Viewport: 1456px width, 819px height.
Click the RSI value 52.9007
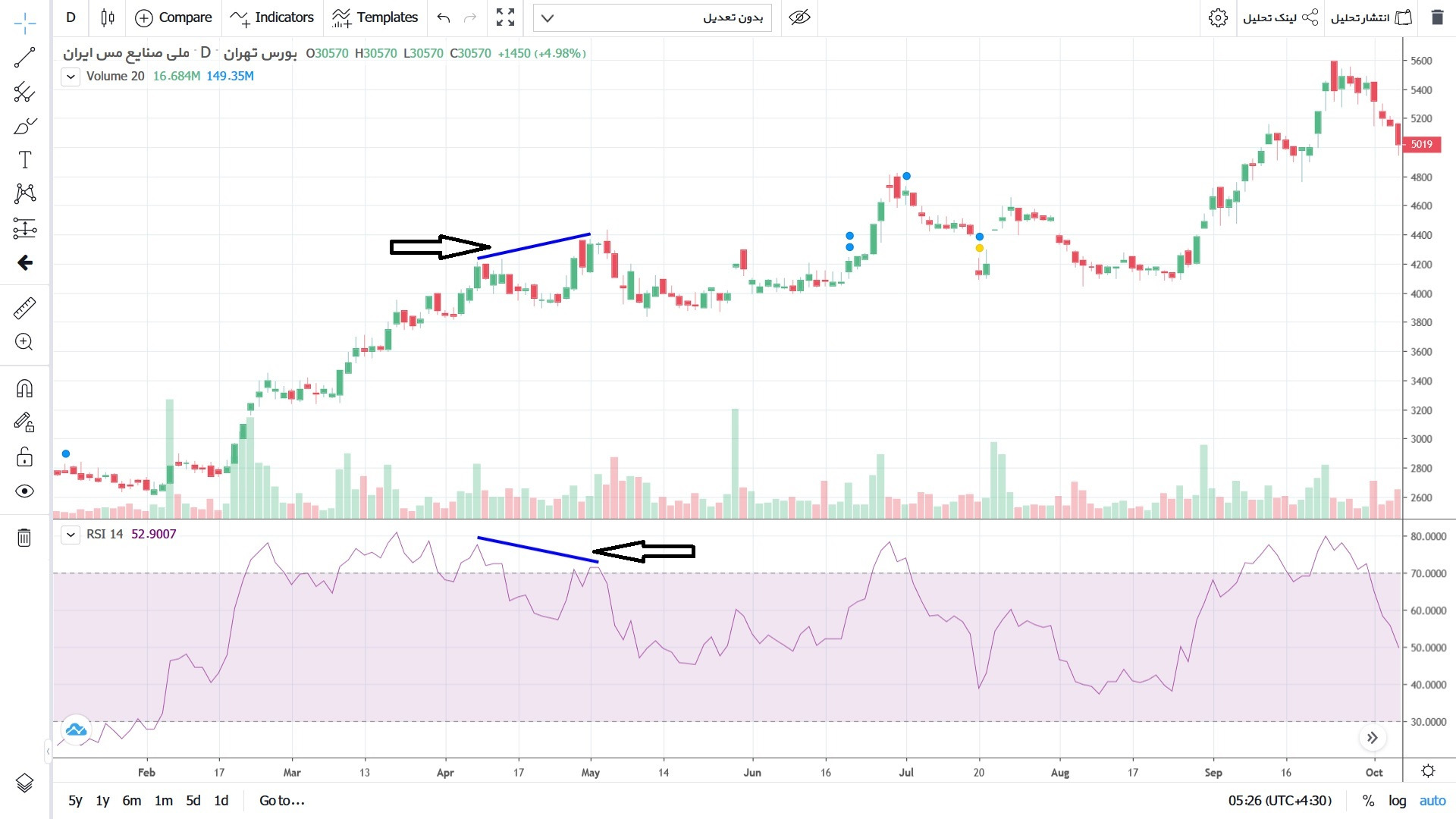click(154, 535)
